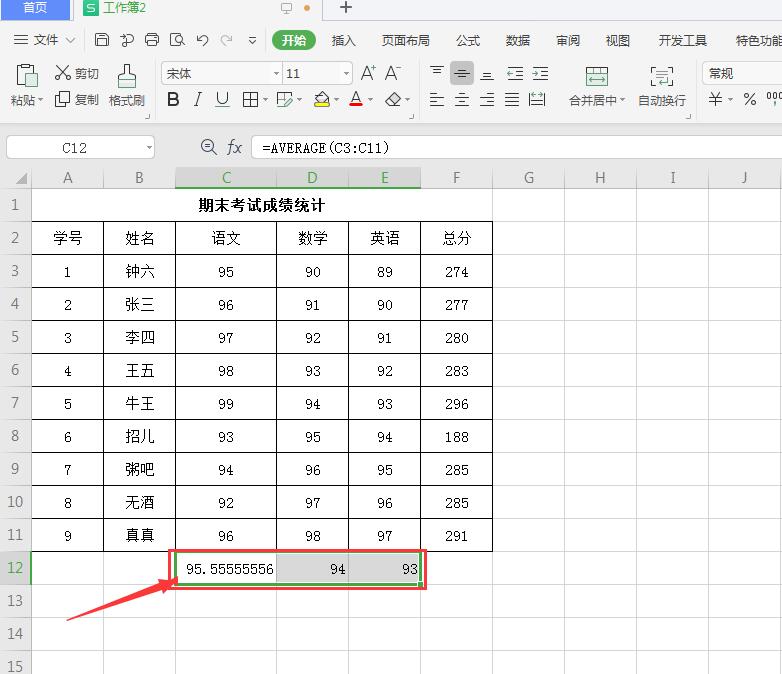This screenshot has height=674, width=782.
Task: Open 视图 ribbon tab
Action: pyautogui.click(x=617, y=40)
